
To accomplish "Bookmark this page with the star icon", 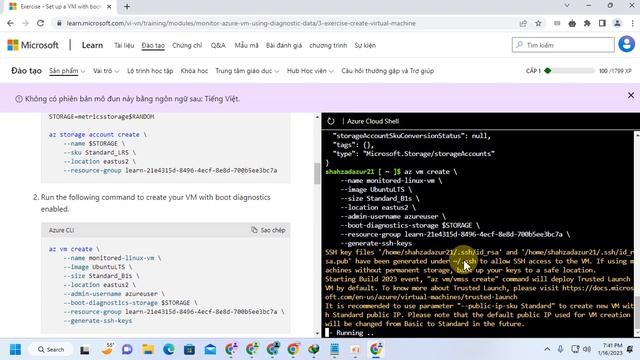I will [x=538, y=23].
